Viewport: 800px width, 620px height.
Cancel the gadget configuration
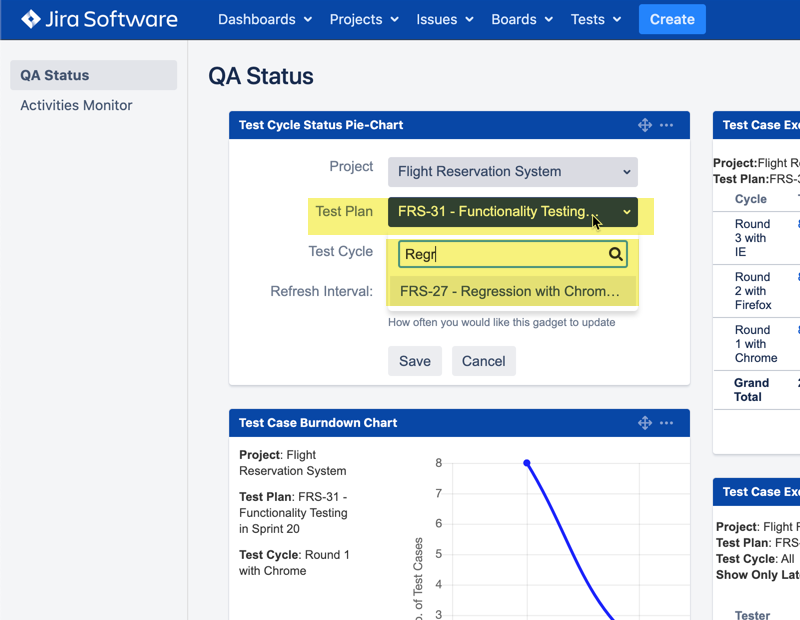pyautogui.click(x=483, y=361)
